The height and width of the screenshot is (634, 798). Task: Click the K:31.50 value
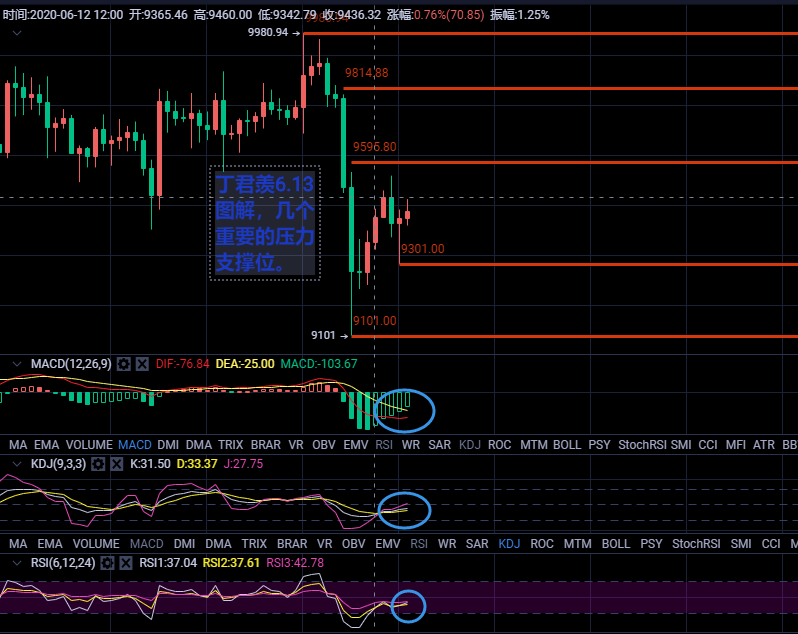pos(150,464)
